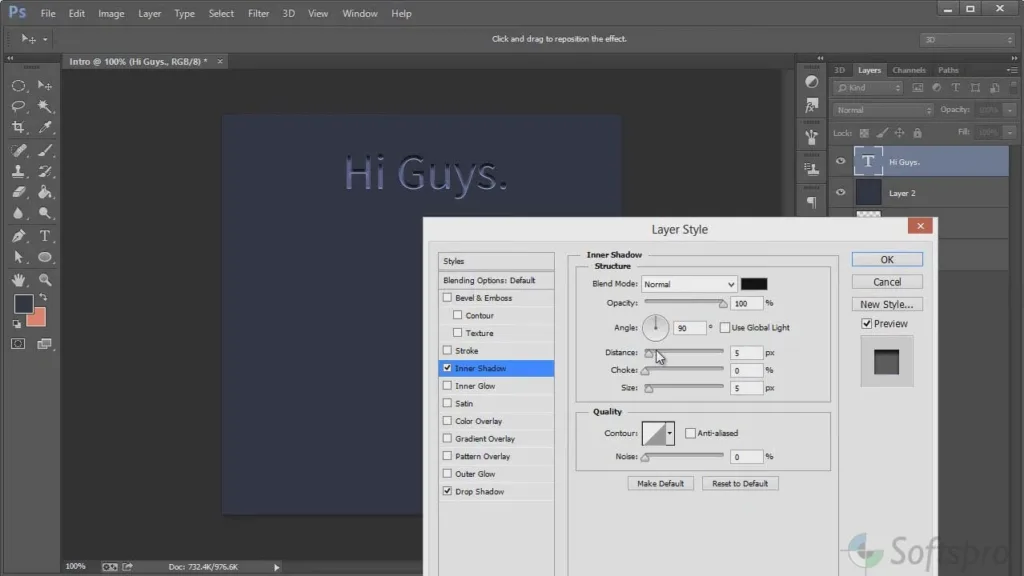Pick the Eyedropper tool

tap(46, 127)
